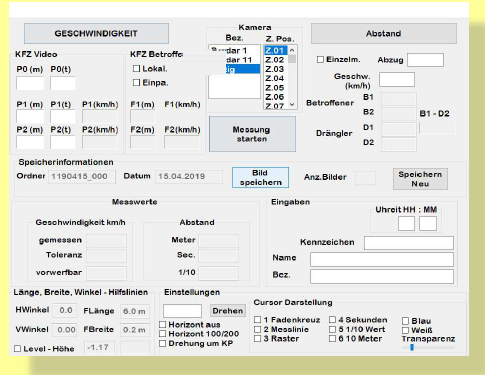Select Z.03 in the Z. Pos. list
This screenshot has width=485, height=375.
tap(275, 69)
